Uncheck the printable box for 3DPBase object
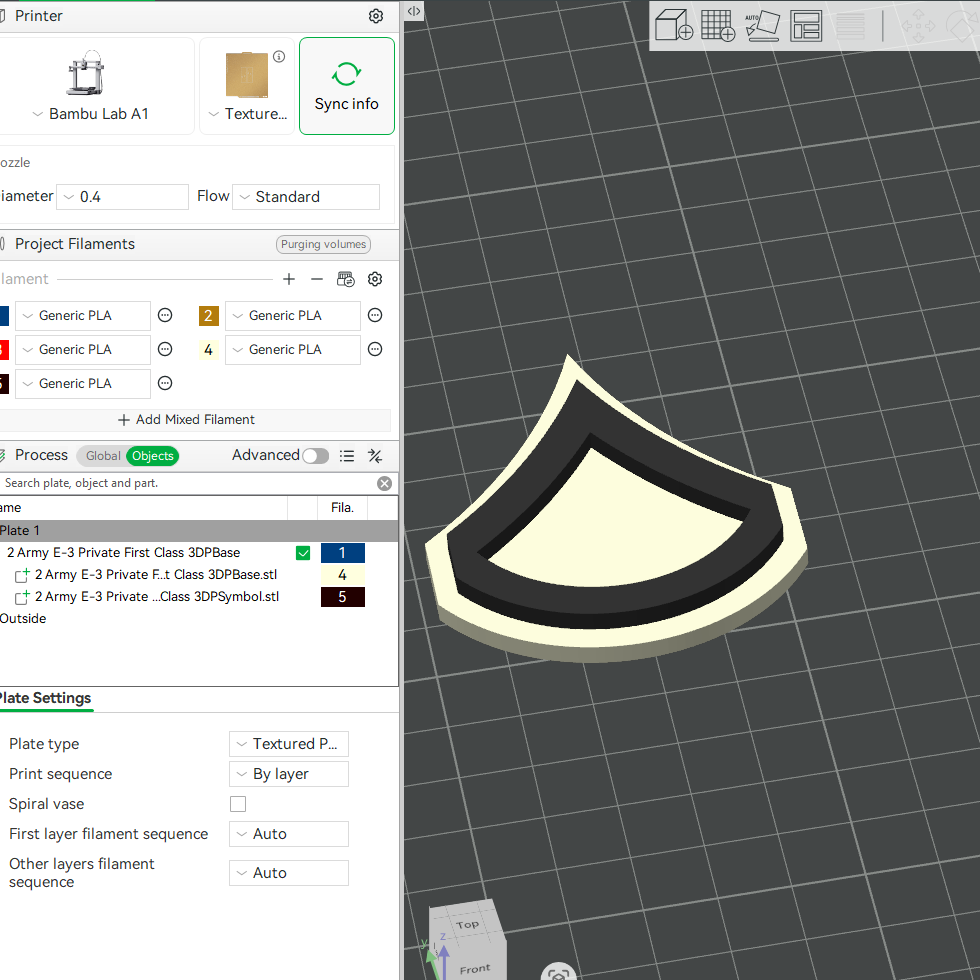Viewport: 980px width, 980px height. (303, 552)
